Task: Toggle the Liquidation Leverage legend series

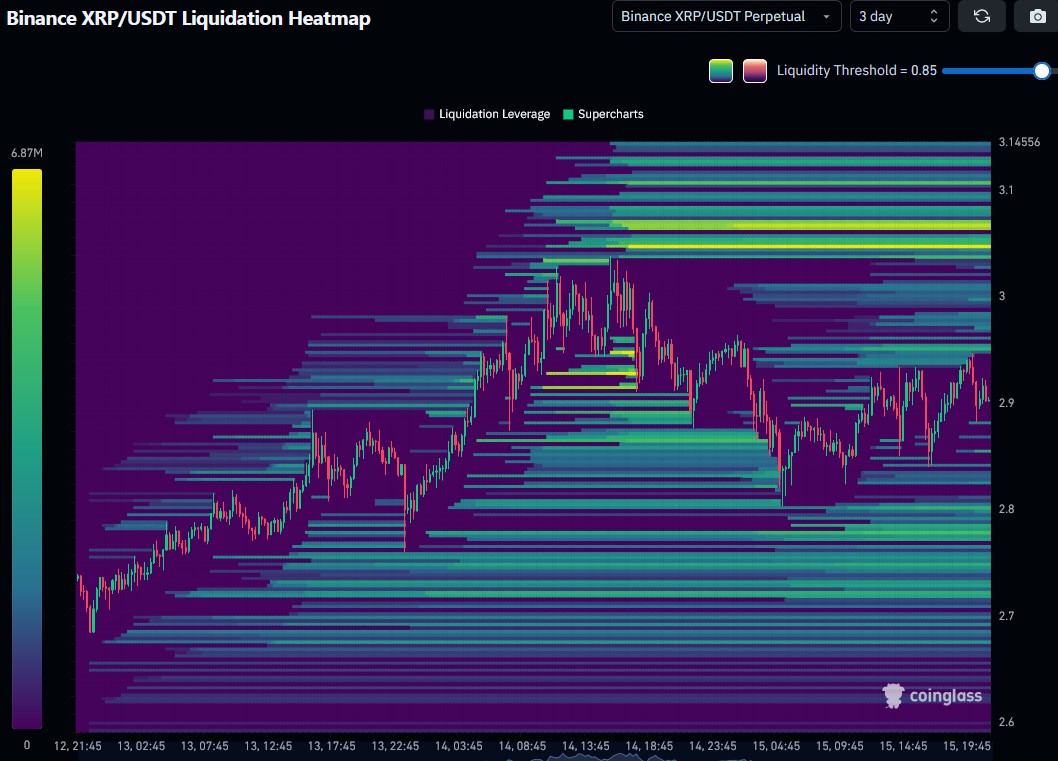Action: (x=487, y=114)
